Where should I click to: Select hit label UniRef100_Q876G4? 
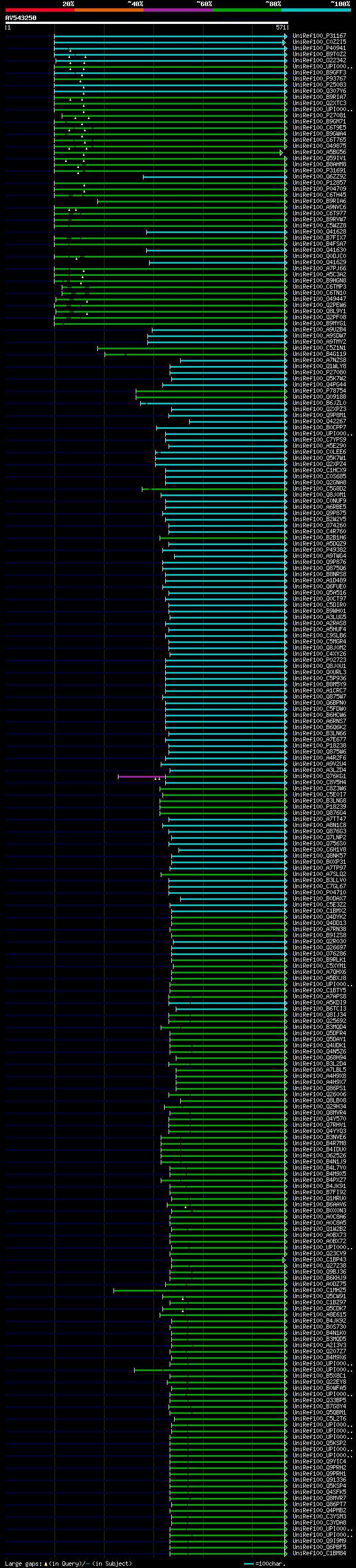[x=319, y=813]
